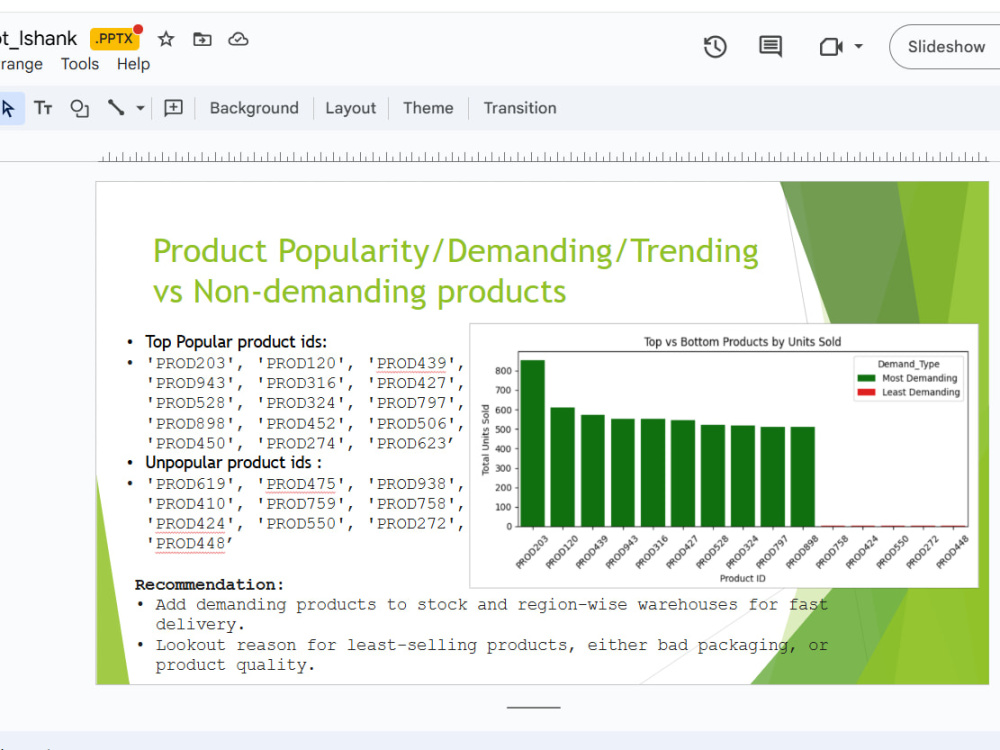Click the speaker notes divider handle
The width and height of the screenshot is (1000, 750).
(533, 707)
